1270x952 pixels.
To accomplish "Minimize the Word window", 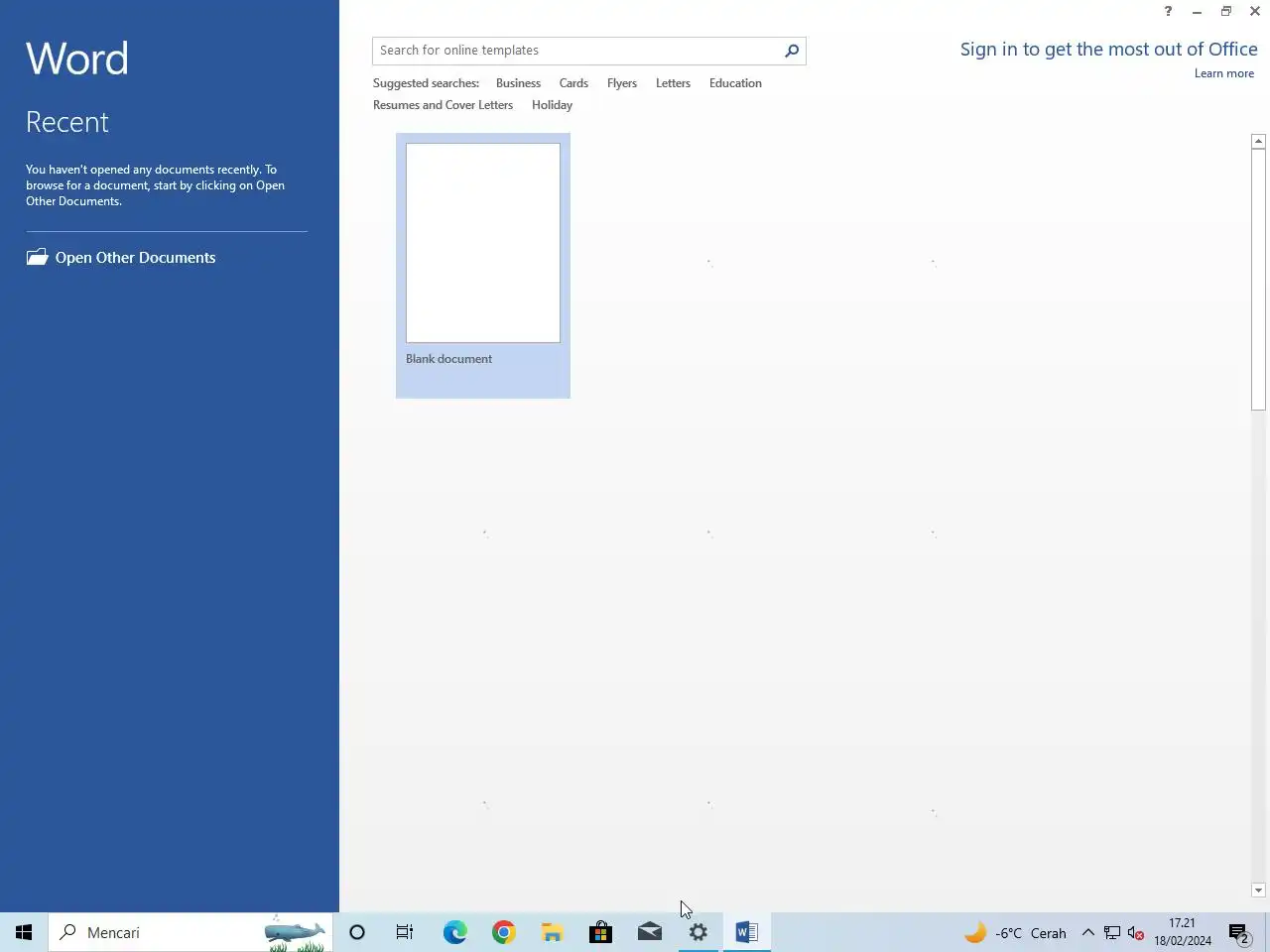I will pyautogui.click(x=1197, y=12).
